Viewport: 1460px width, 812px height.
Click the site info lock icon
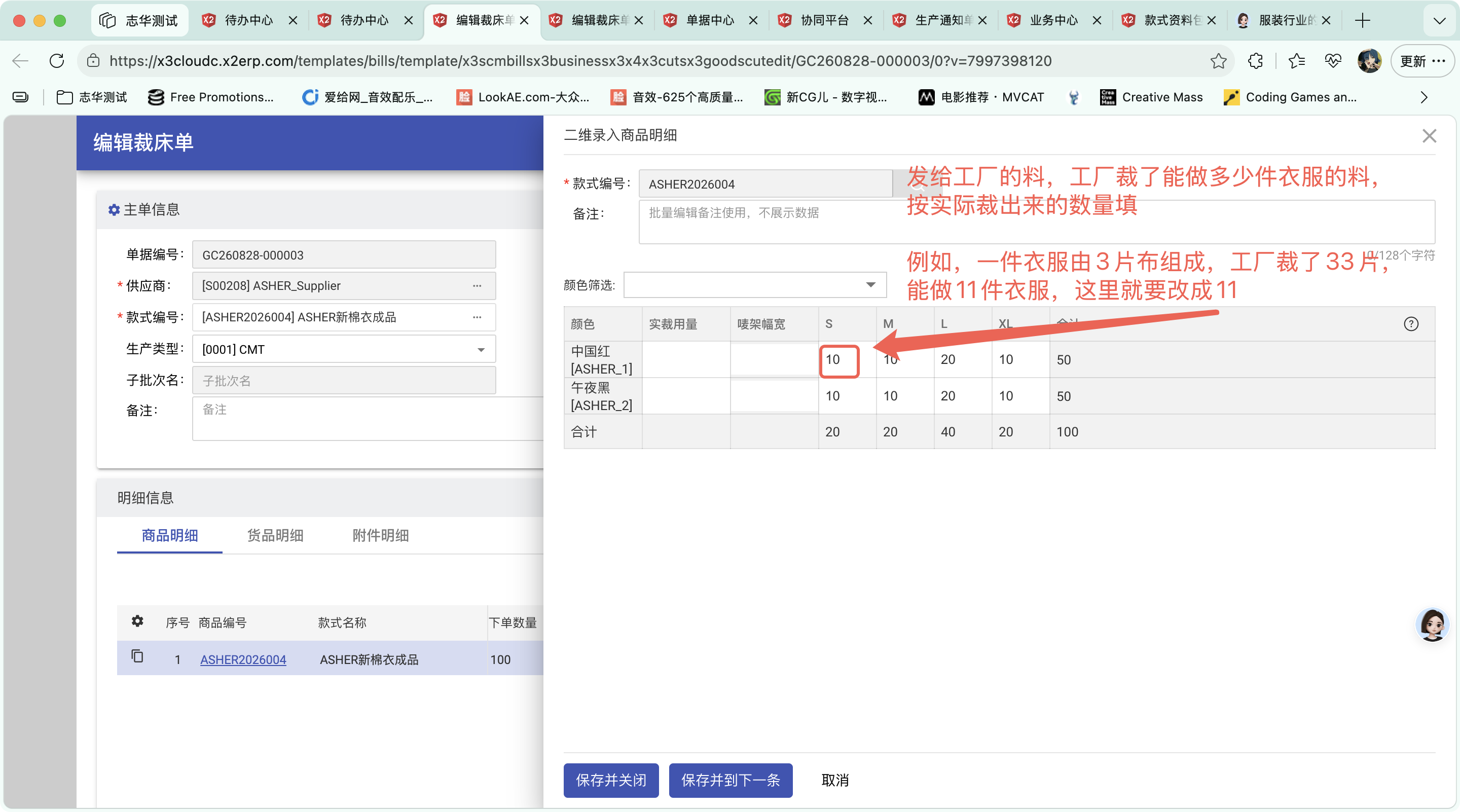pyautogui.click(x=93, y=61)
